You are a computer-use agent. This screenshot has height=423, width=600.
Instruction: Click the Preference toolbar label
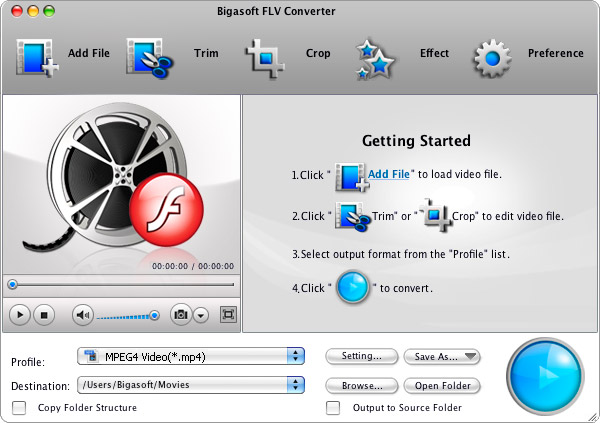[x=556, y=53]
